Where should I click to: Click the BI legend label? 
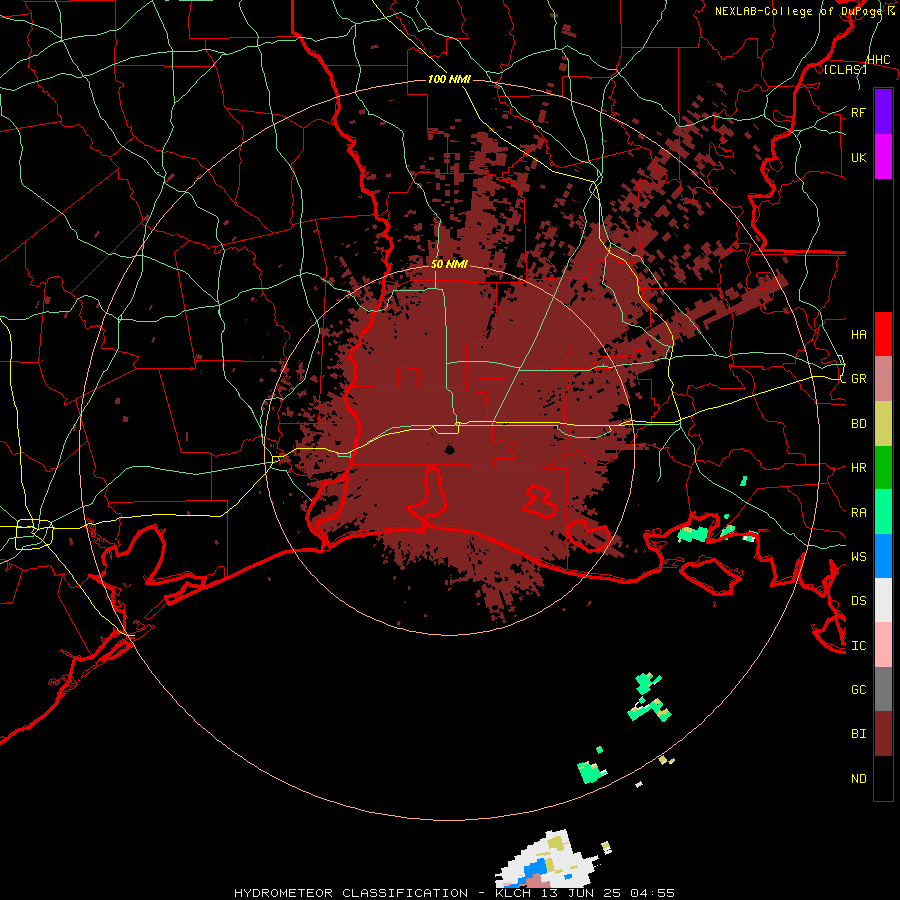[x=858, y=734]
